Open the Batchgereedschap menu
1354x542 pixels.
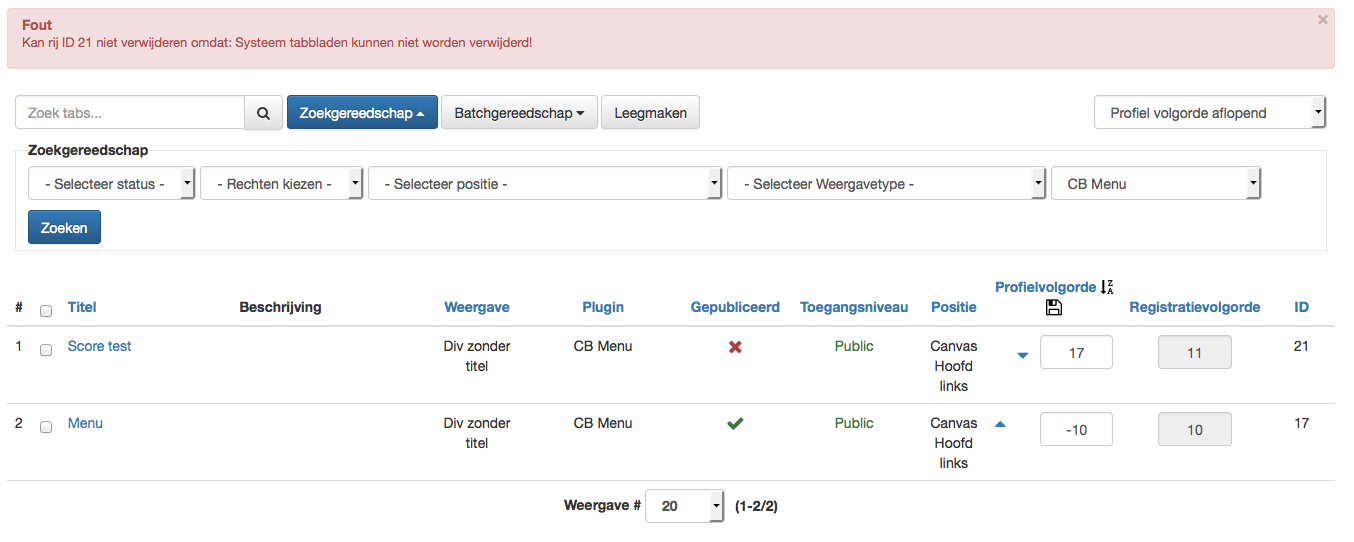coord(519,113)
